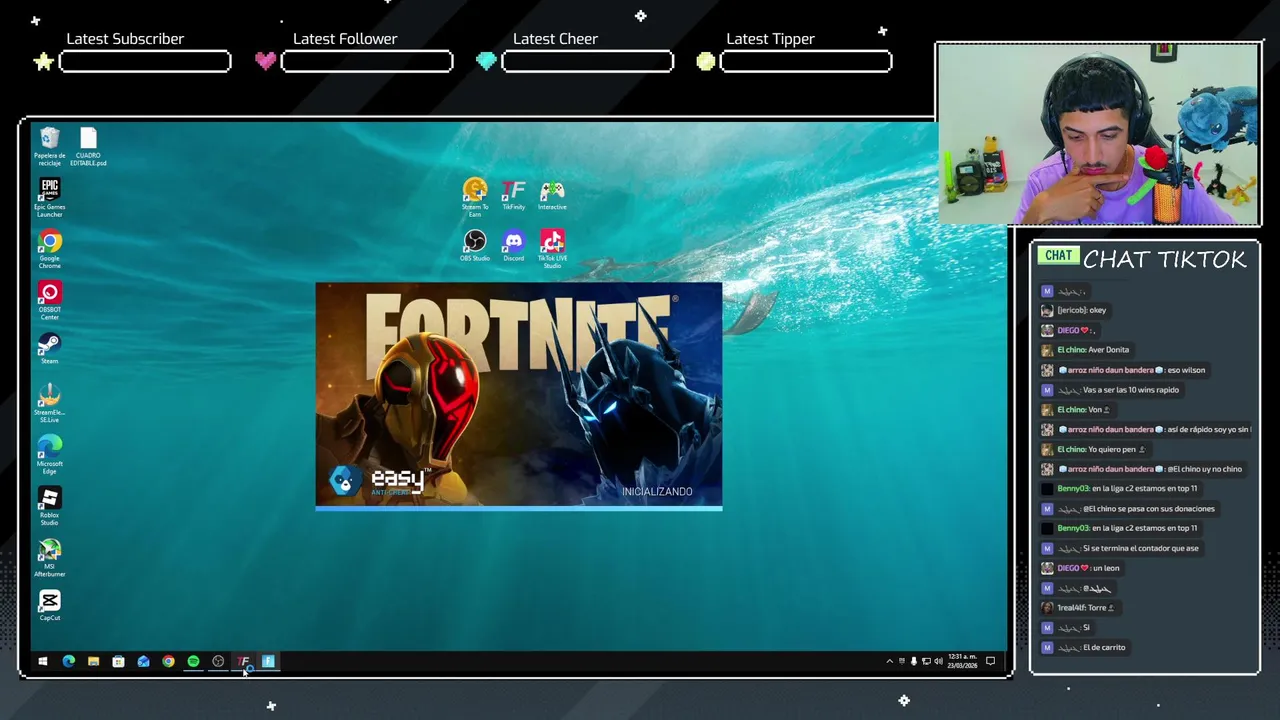Viewport: 1280px width, 720px height.
Task: Click chat message 'Yo quiero pen'
Action: (x=1112, y=449)
